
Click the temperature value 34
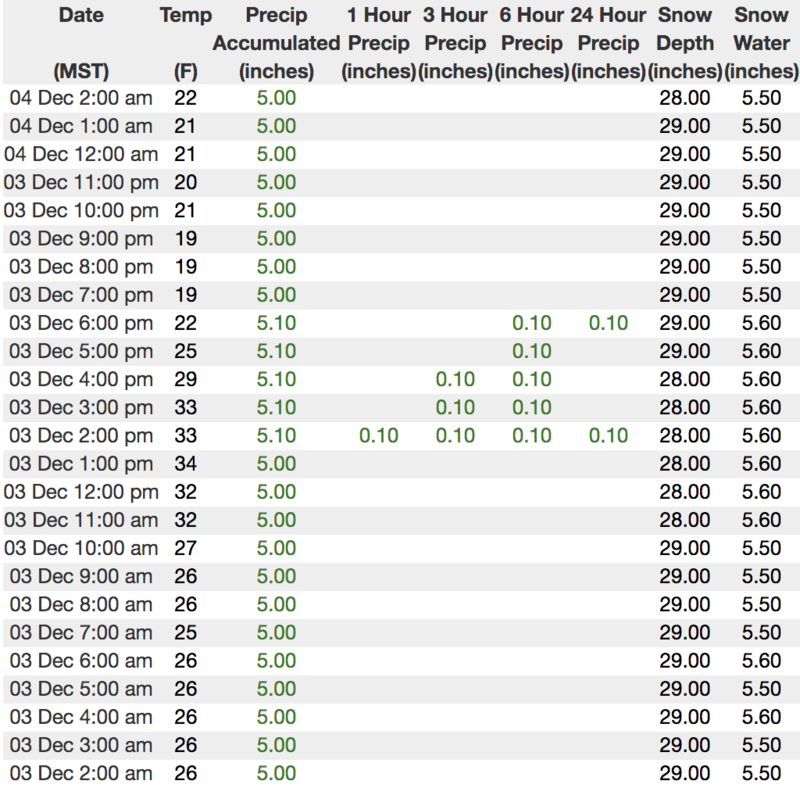point(186,463)
